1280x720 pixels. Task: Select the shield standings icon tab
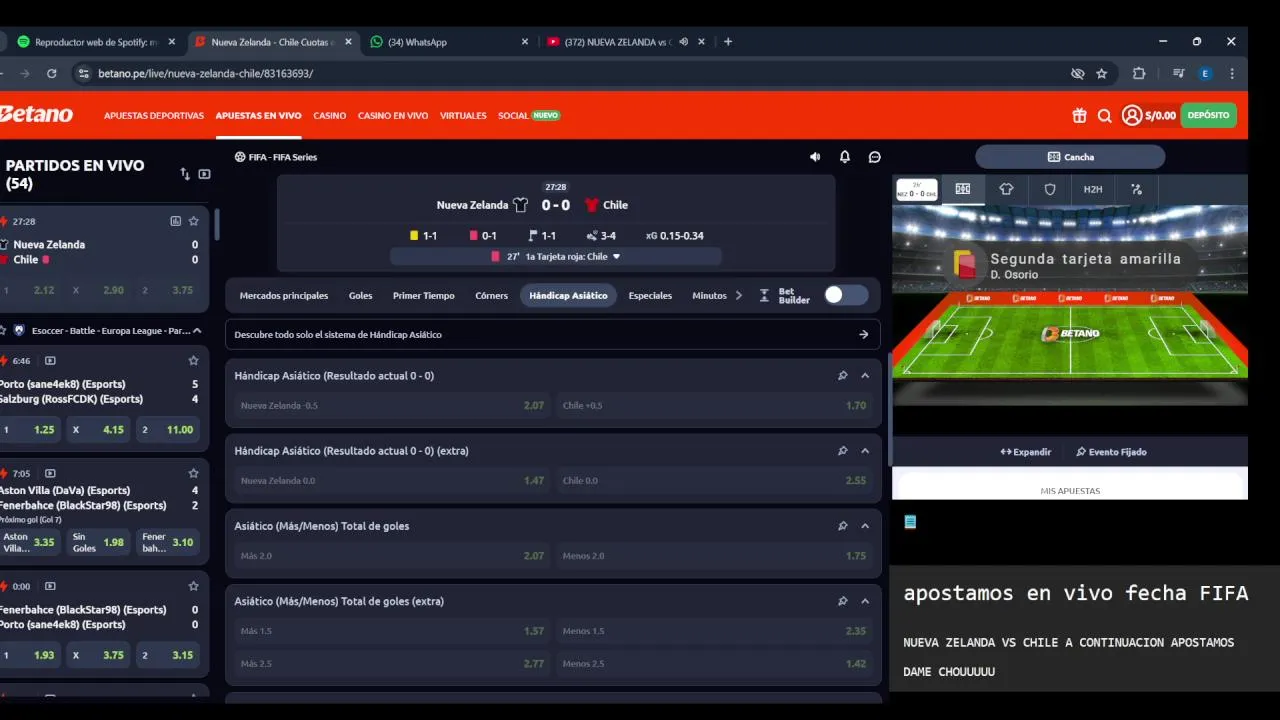(1050, 189)
